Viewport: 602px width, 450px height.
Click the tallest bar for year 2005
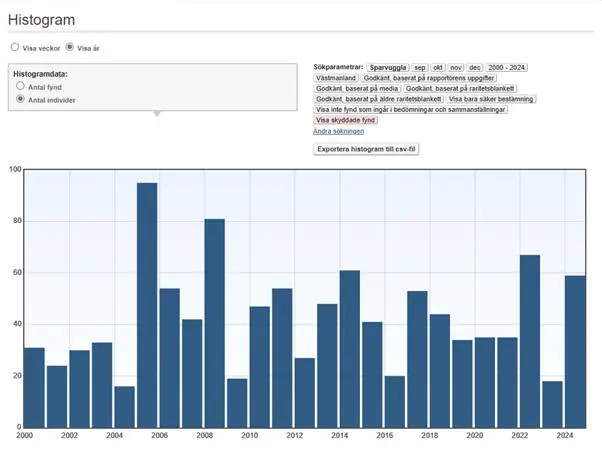(147, 305)
